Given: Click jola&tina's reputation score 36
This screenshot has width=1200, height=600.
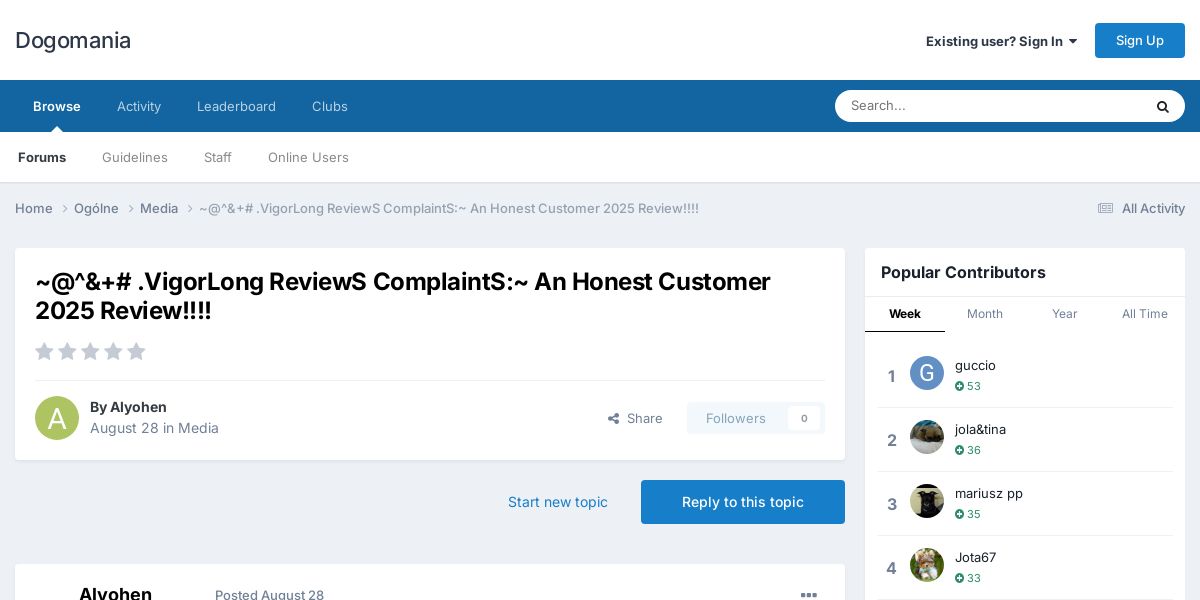Looking at the screenshot, I should pyautogui.click(x=968, y=450).
